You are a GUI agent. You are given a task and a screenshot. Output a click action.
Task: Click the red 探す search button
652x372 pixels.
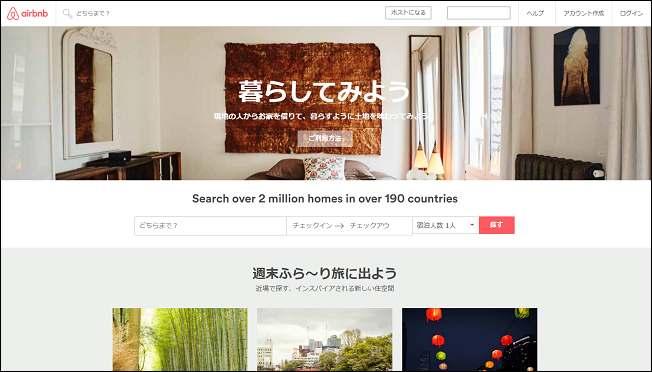pyautogui.click(x=496, y=225)
